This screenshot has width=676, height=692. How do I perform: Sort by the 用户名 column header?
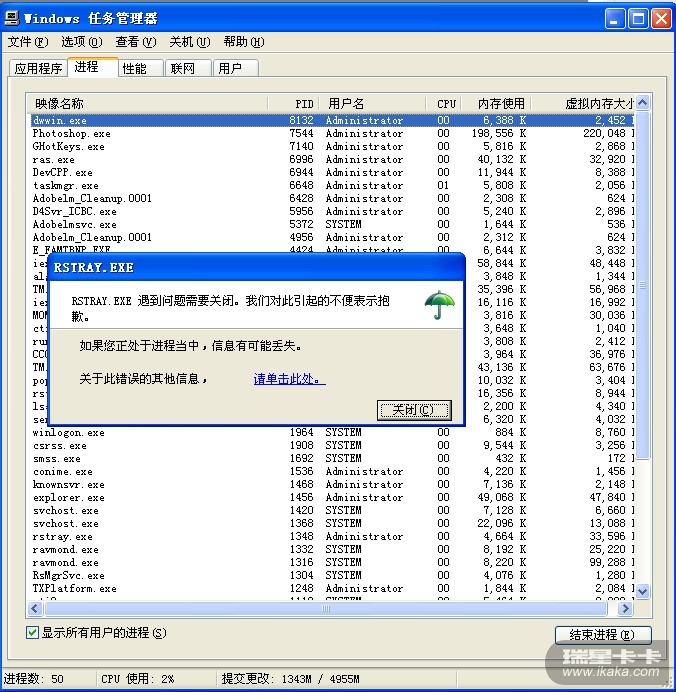tap(372, 104)
